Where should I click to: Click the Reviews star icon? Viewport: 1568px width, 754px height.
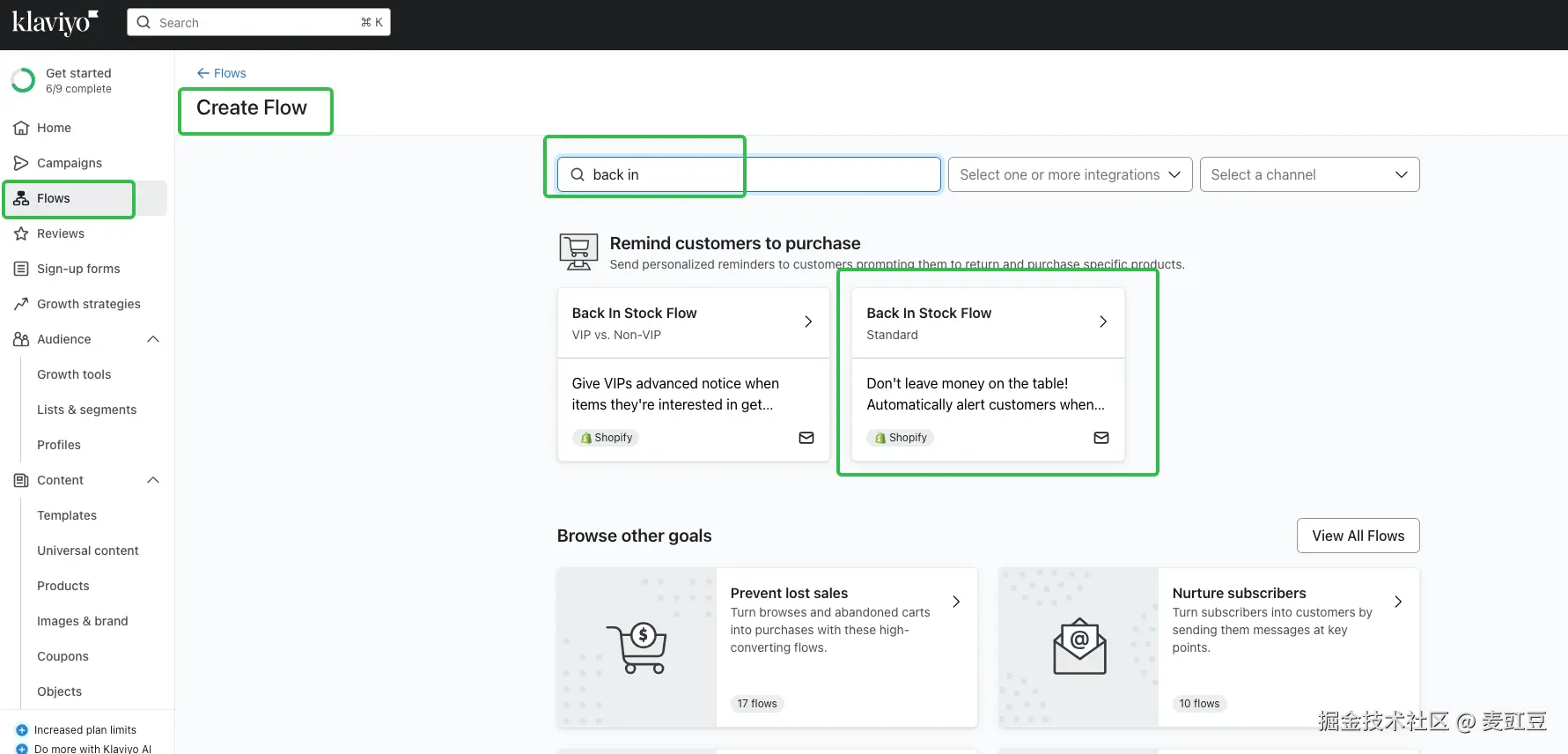coord(21,234)
